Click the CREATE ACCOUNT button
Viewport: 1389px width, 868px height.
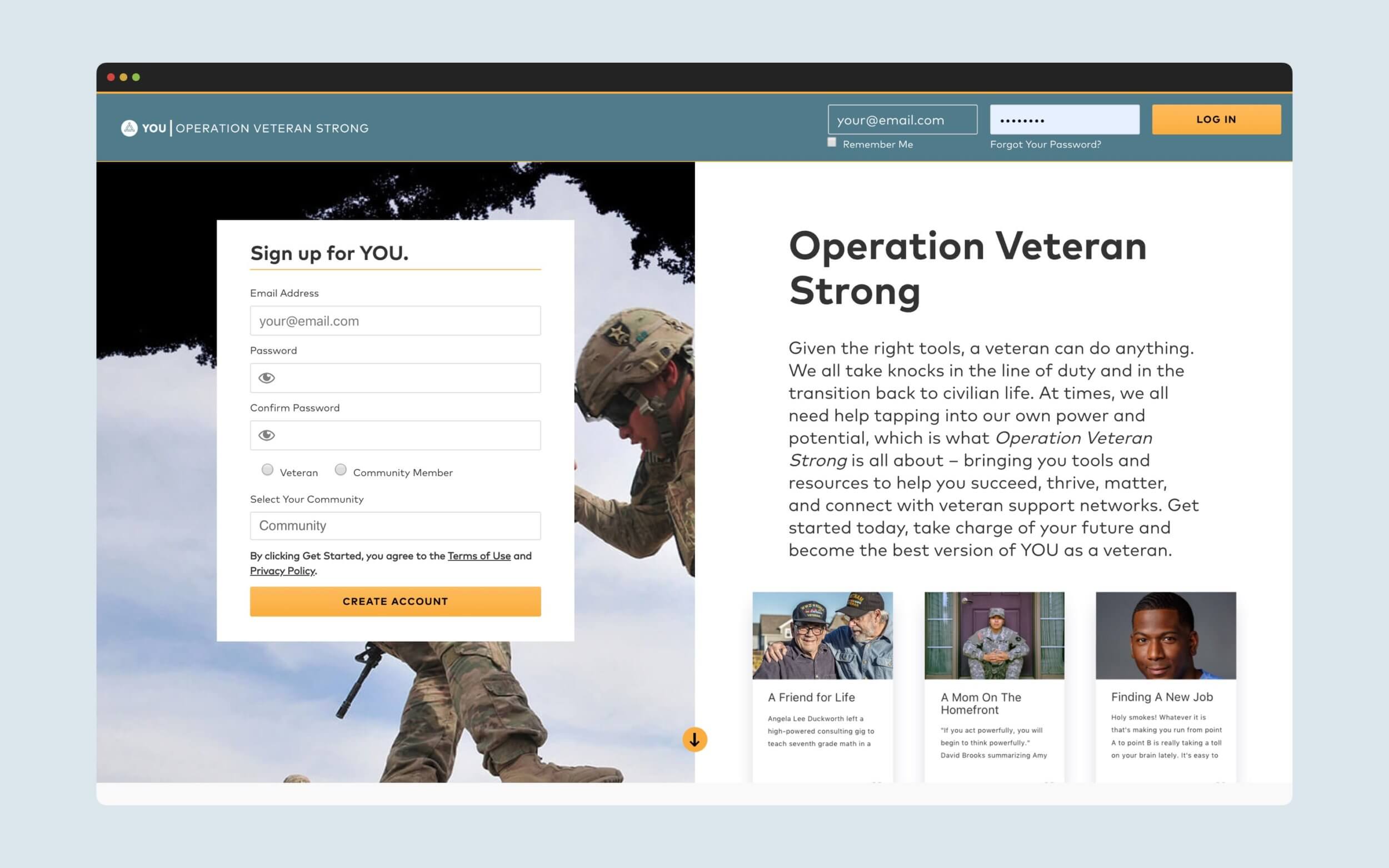click(395, 601)
